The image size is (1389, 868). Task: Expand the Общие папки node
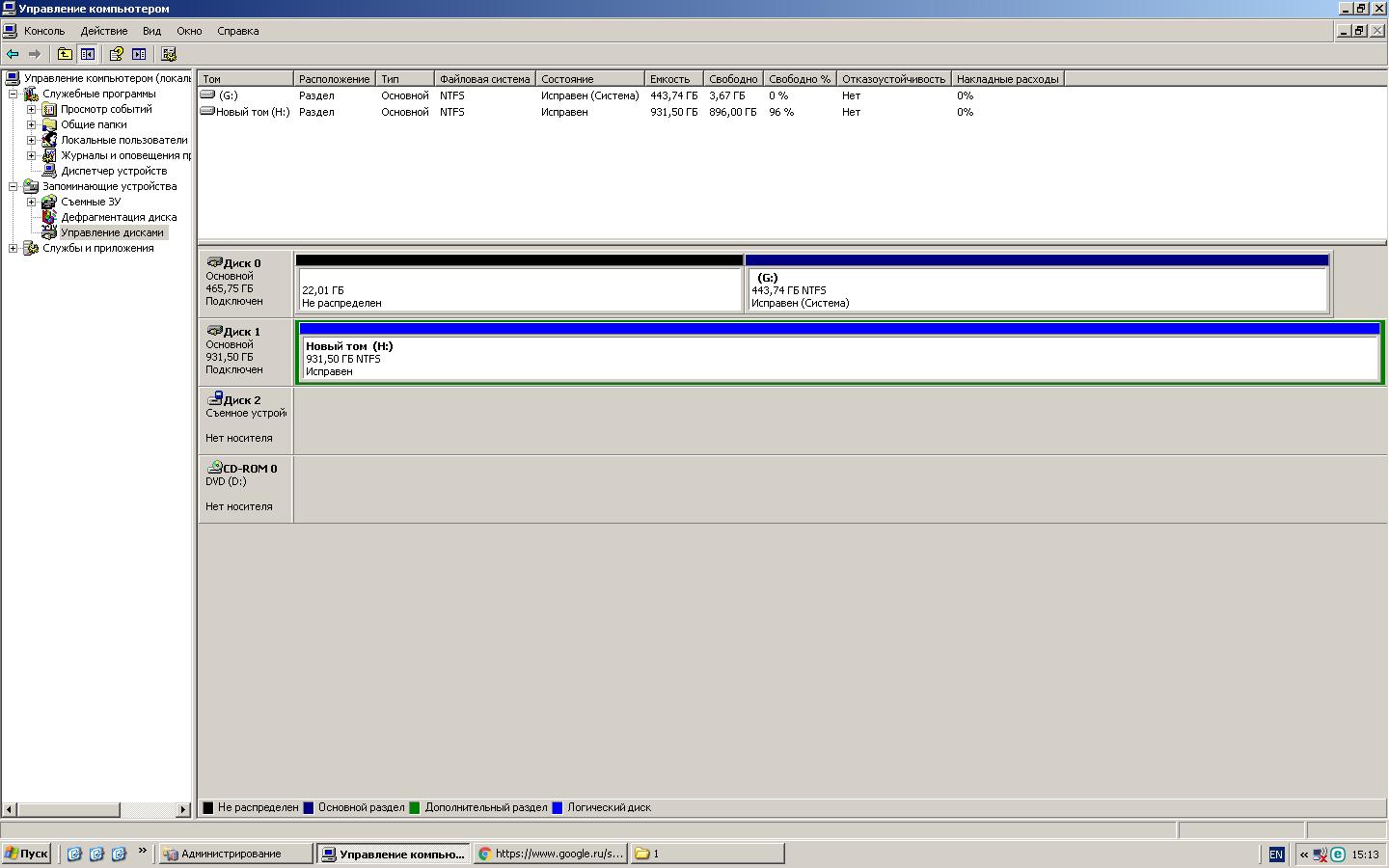[31, 124]
